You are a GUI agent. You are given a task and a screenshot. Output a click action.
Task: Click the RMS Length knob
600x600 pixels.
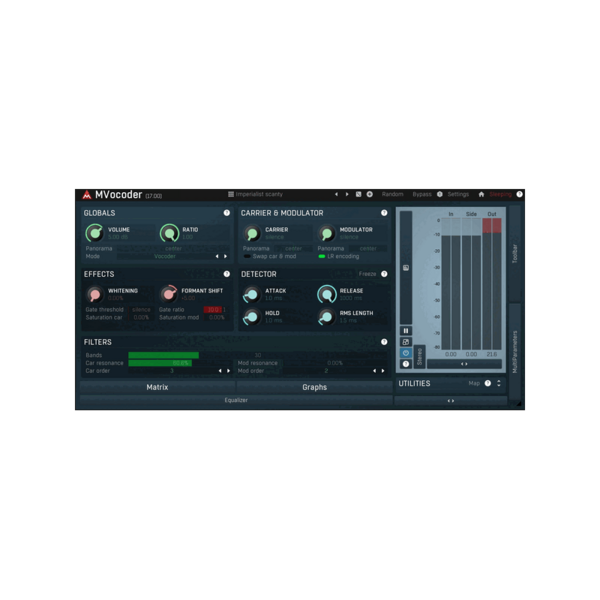point(326,316)
